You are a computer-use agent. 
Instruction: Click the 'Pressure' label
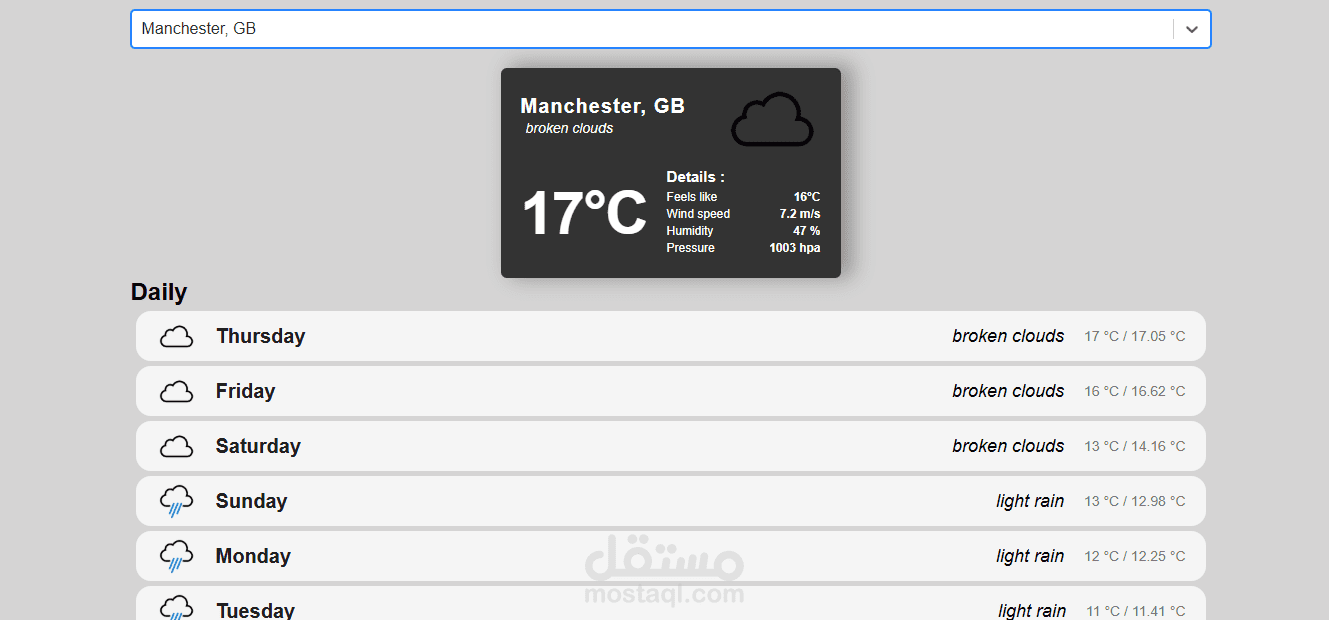point(691,248)
